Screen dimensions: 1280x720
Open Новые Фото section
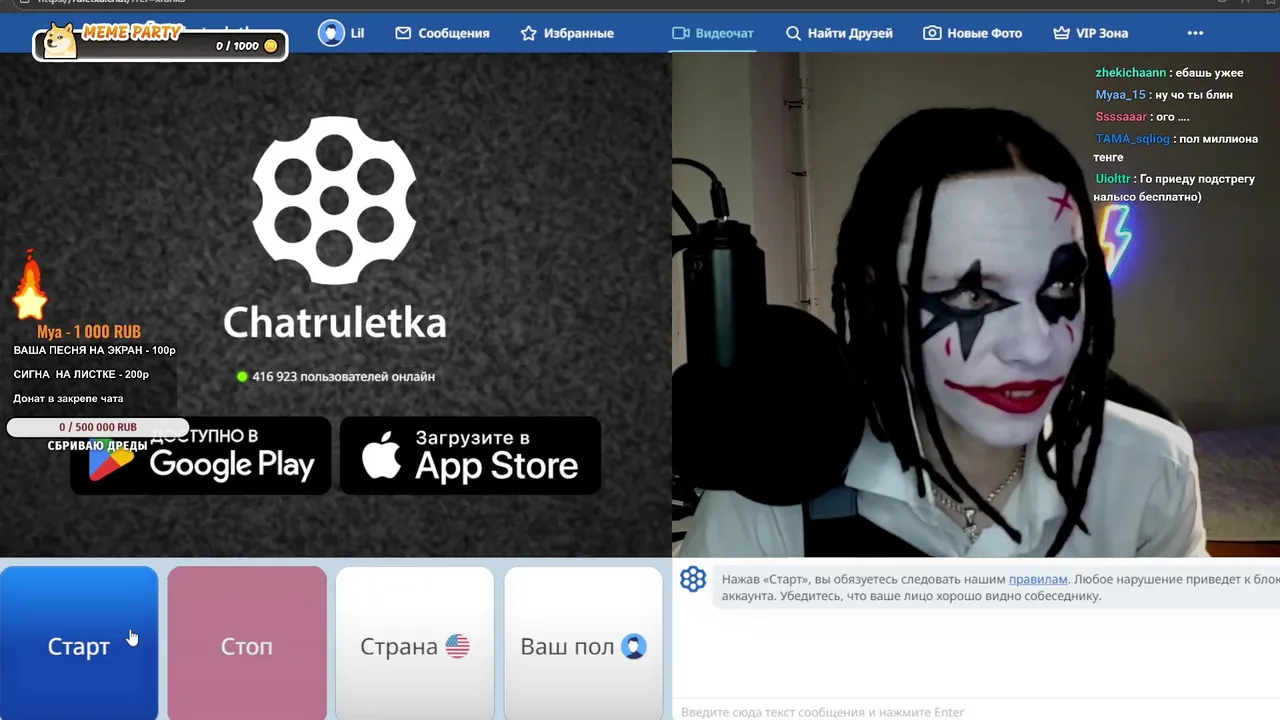[972, 33]
